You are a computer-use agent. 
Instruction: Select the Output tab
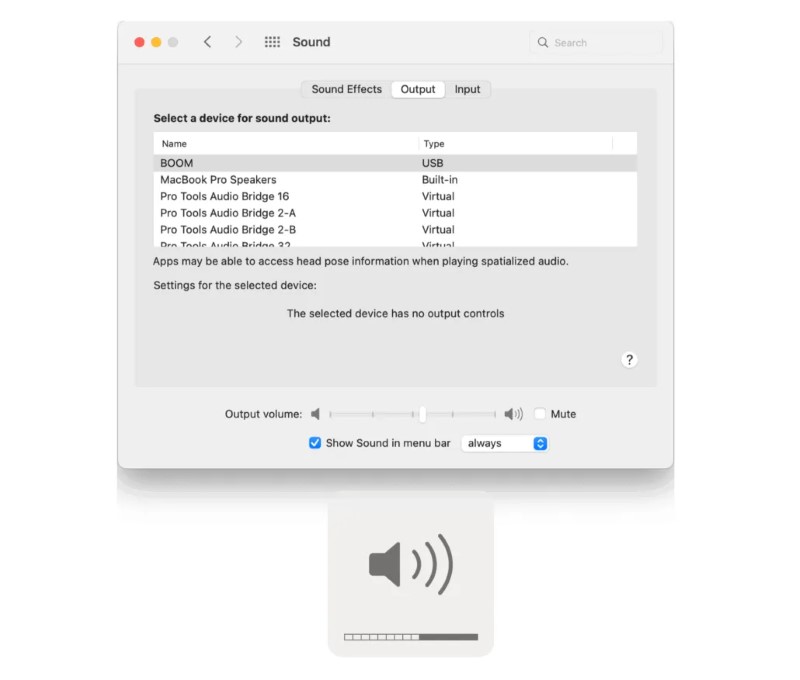pos(418,89)
